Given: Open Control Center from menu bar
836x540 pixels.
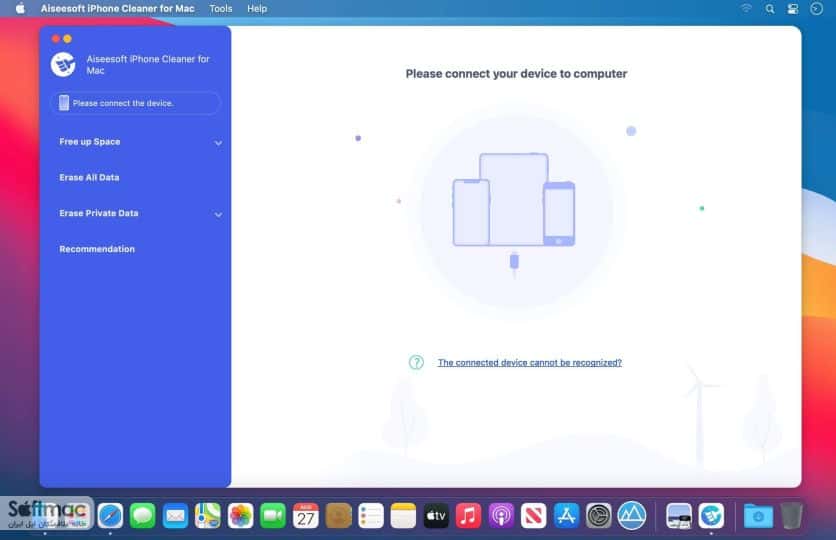Looking at the screenshot, I should 793,9.
